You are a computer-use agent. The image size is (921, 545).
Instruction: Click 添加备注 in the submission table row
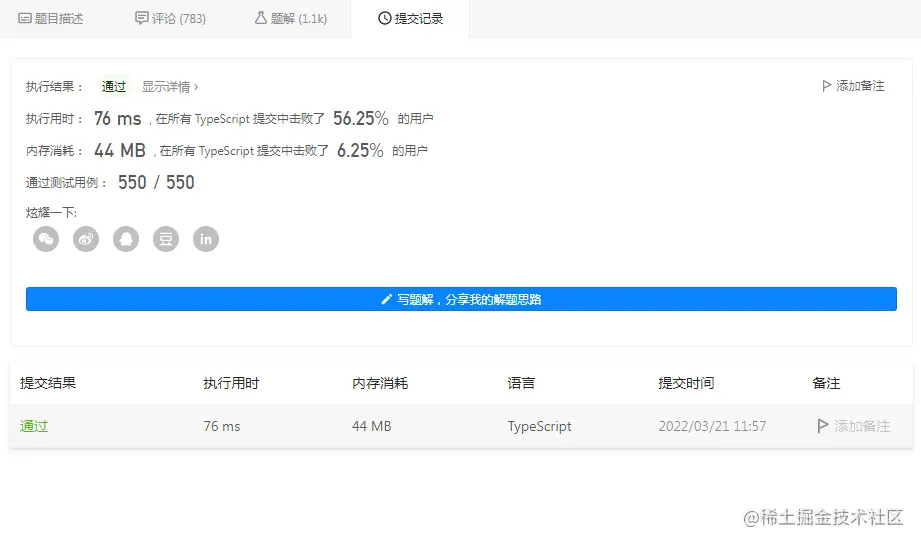(x=854, y=426)
